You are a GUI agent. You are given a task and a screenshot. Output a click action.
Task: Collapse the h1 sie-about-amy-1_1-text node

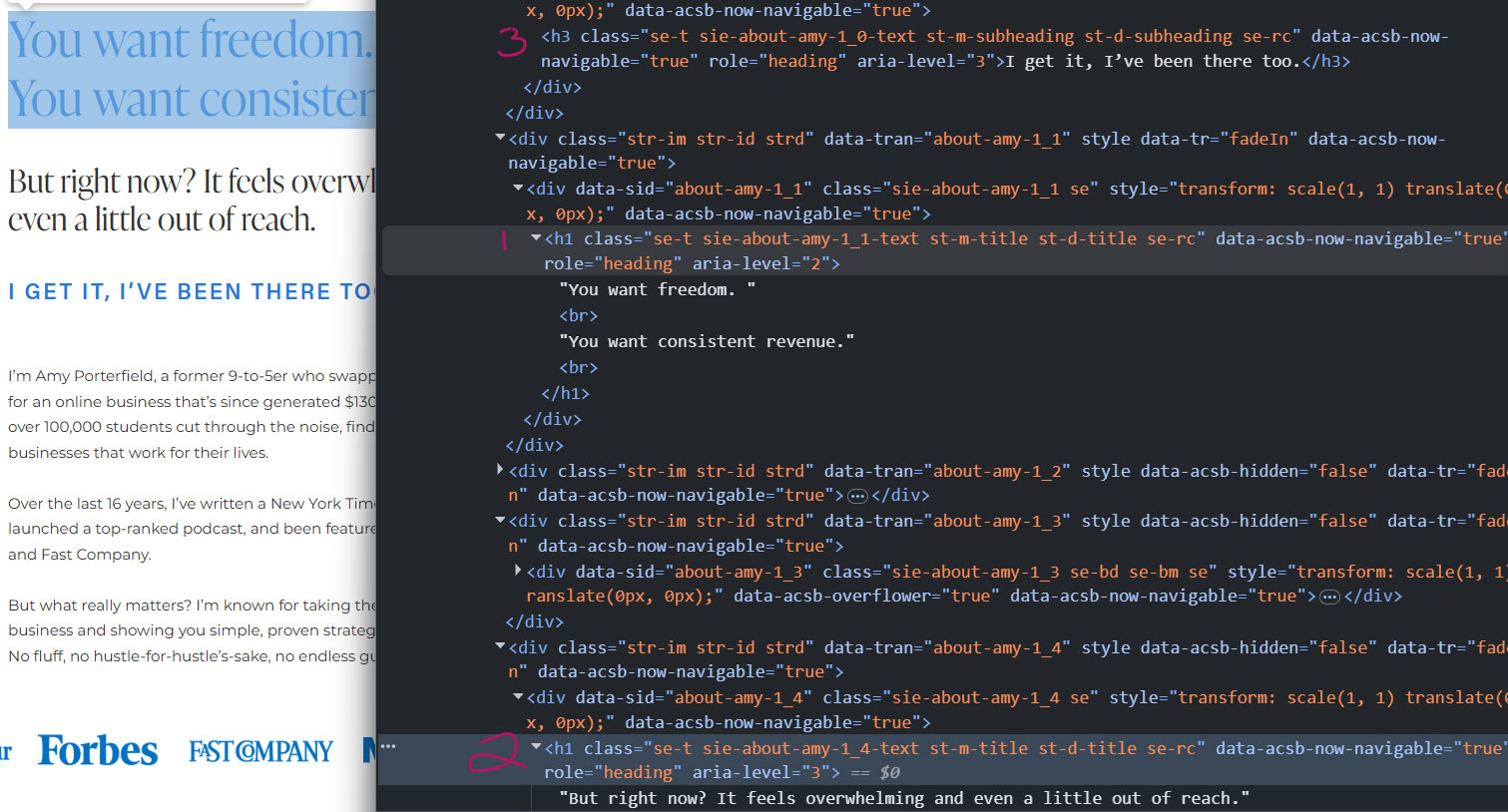536,237
